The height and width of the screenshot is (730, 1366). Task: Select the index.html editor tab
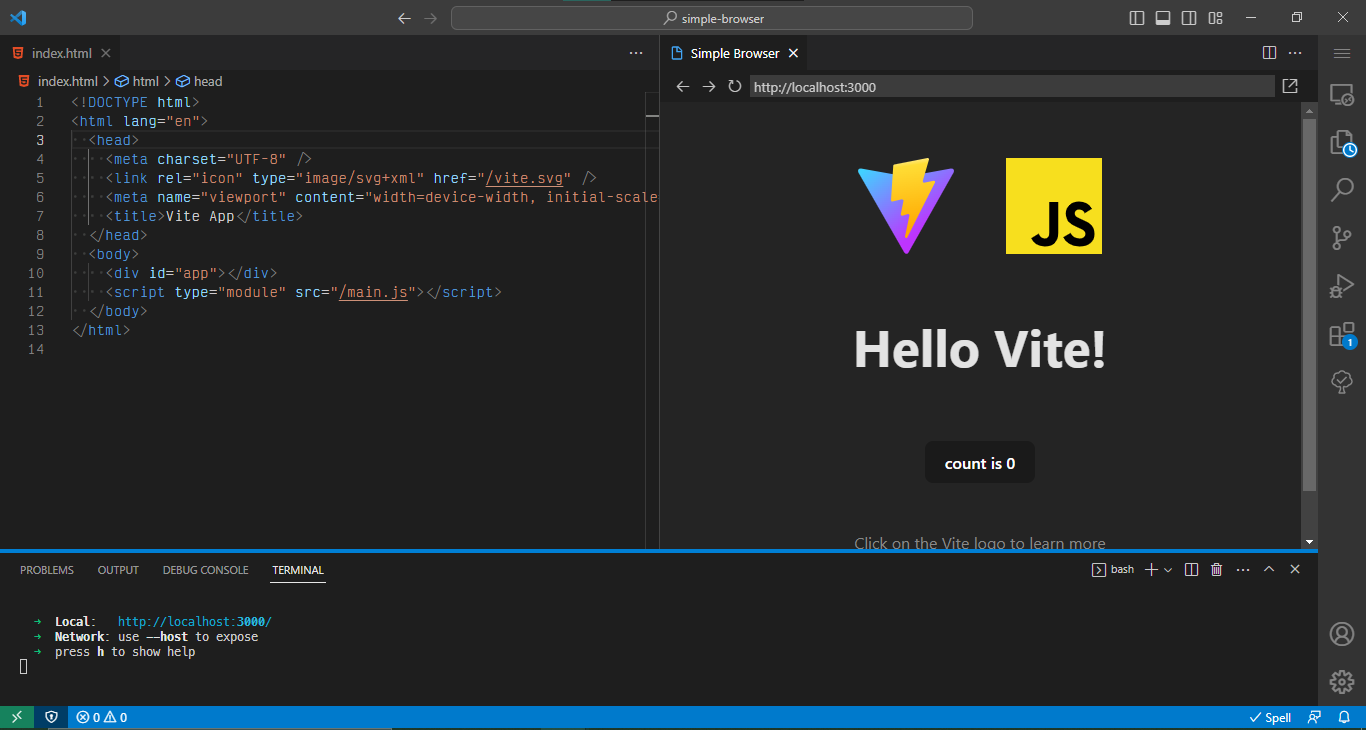[62, 53]
